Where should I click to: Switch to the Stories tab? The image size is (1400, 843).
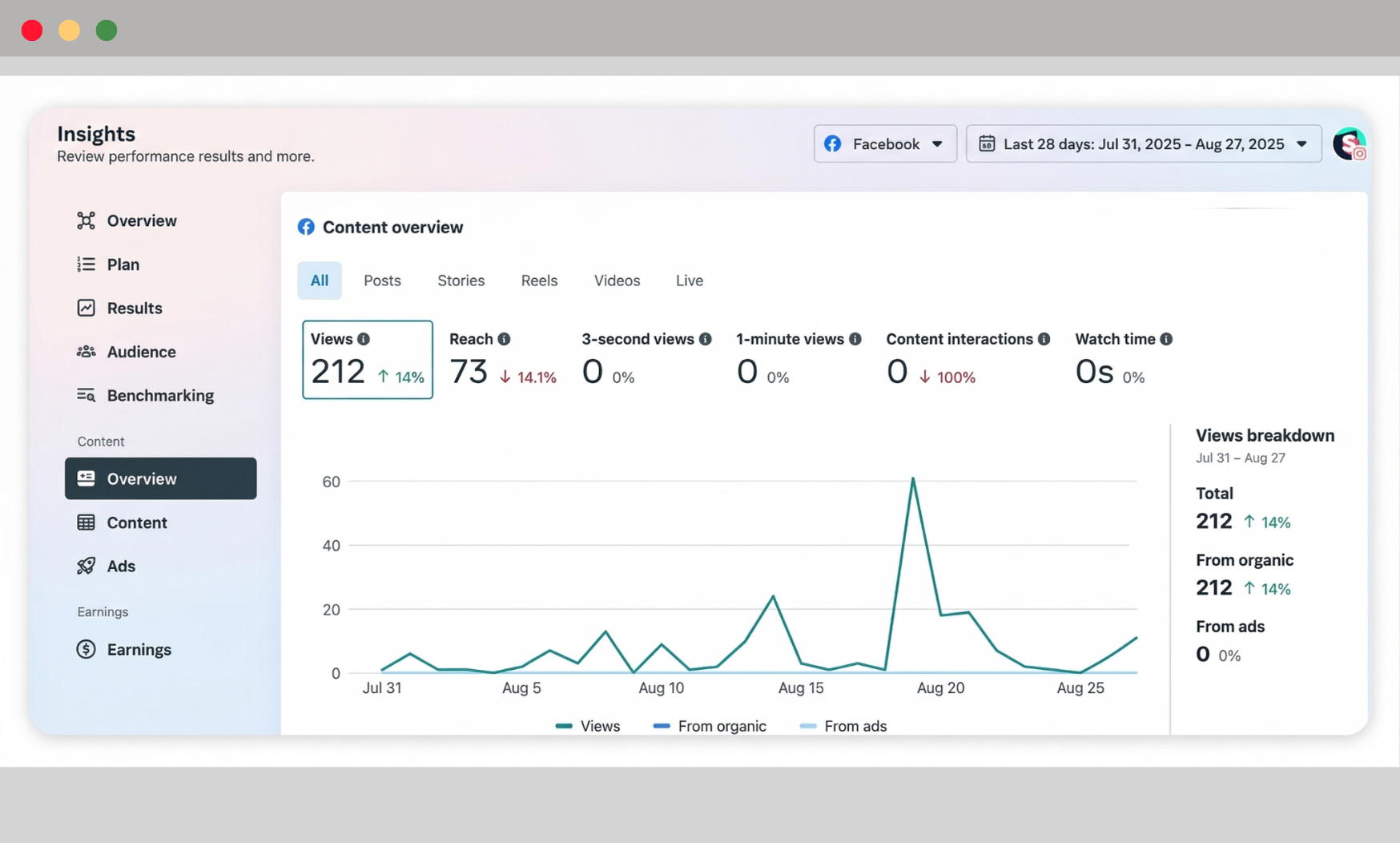461,280
